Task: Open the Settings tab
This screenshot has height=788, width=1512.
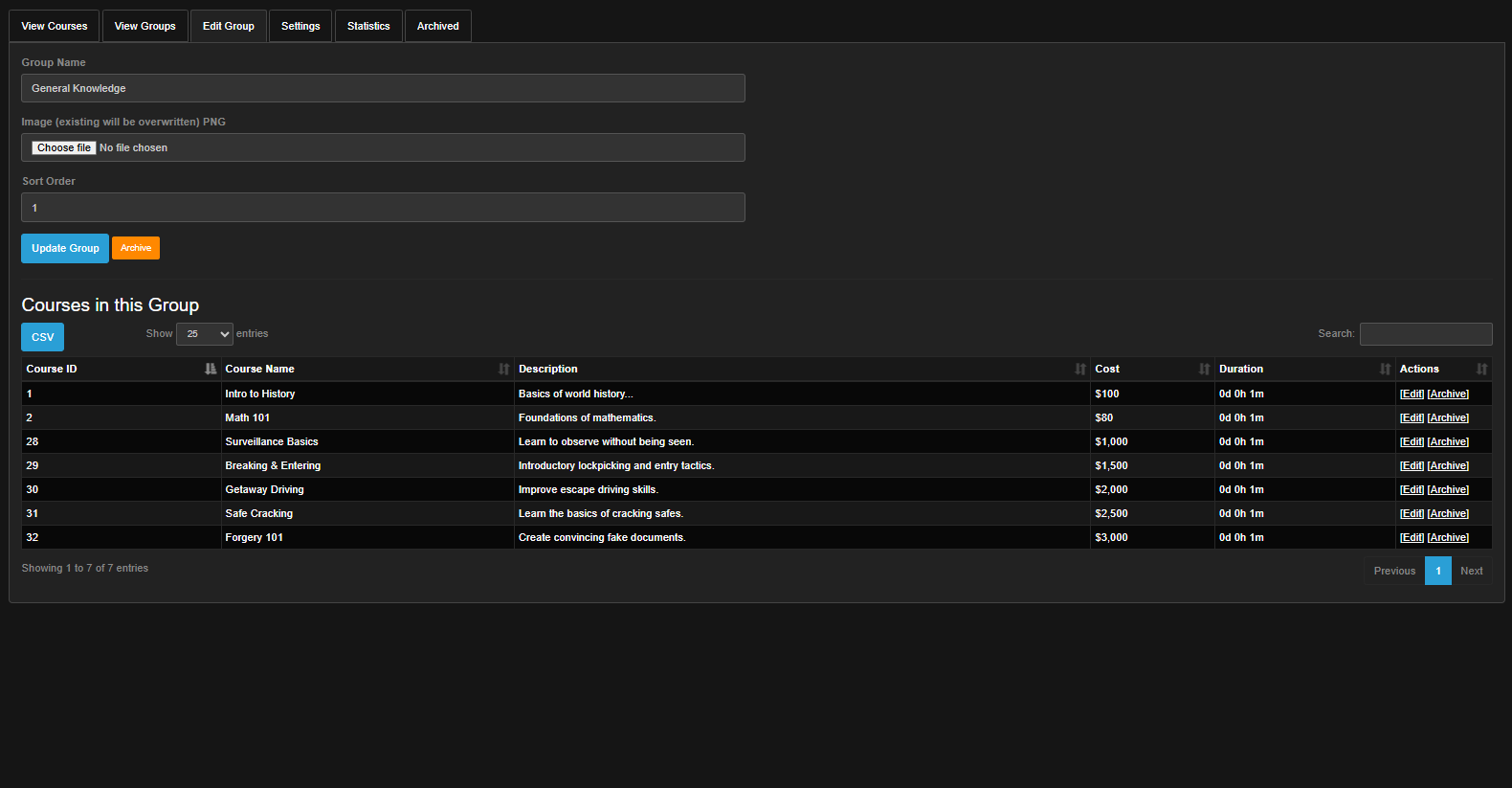Action: tap(300, 26)
